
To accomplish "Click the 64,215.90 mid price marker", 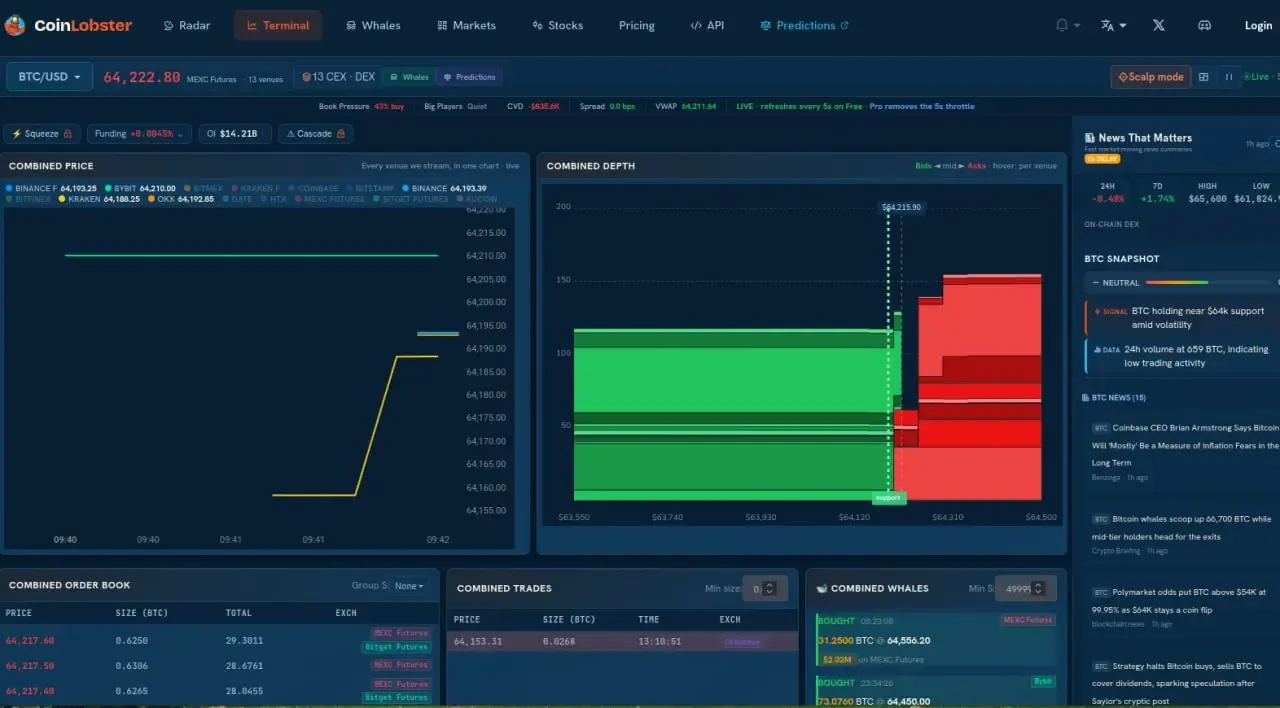I will click(x=901, y=207).
